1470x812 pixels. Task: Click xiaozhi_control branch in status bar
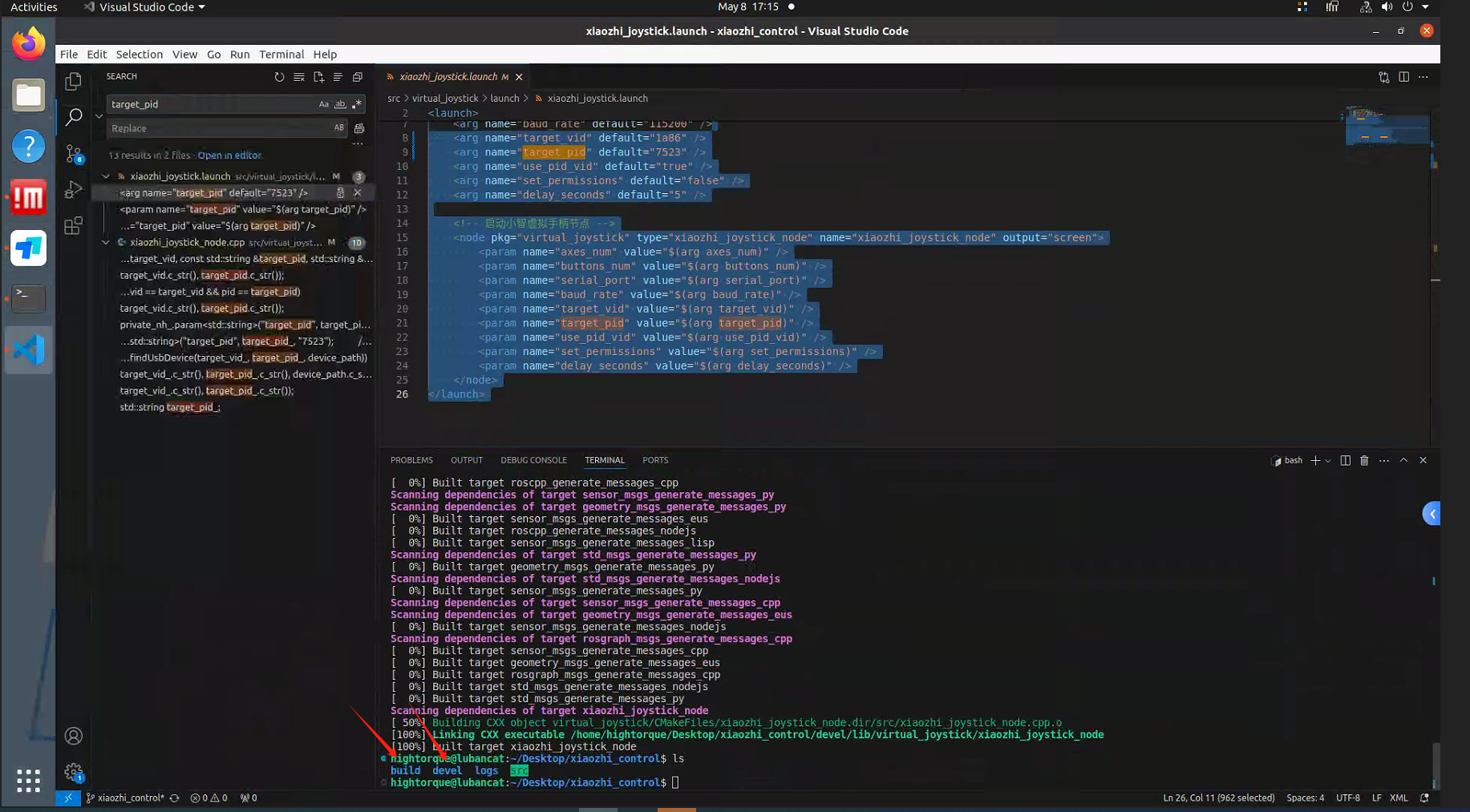coord(125,798)
